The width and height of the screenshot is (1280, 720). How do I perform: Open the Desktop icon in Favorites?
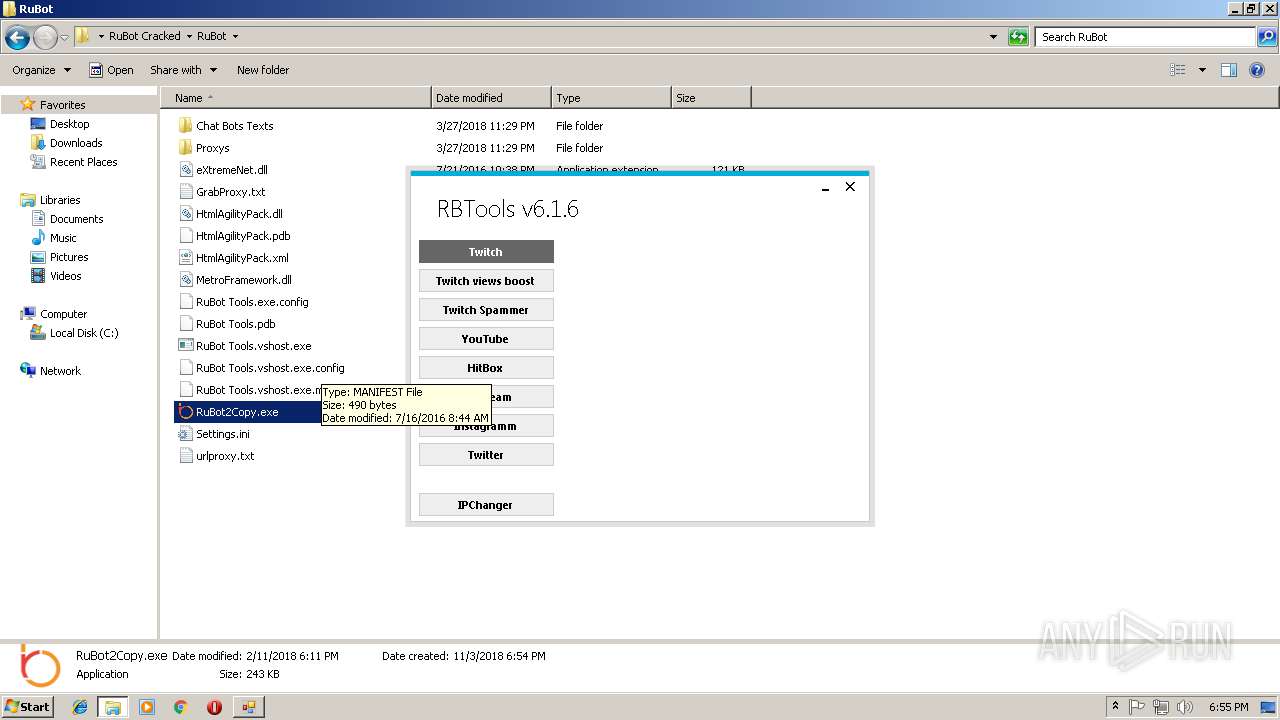[x=38, y=124]
